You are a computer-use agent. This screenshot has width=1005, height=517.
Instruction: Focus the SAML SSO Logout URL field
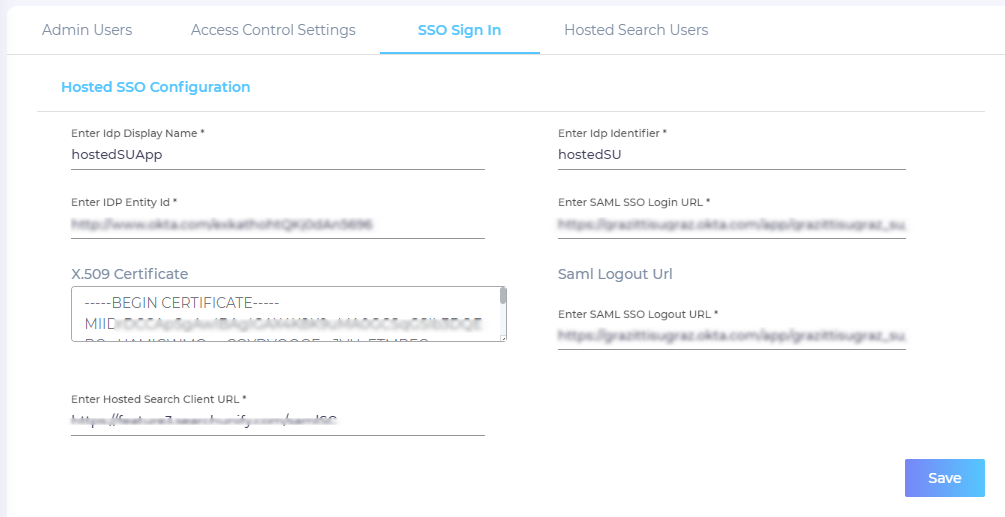click(x=731, y=335)
